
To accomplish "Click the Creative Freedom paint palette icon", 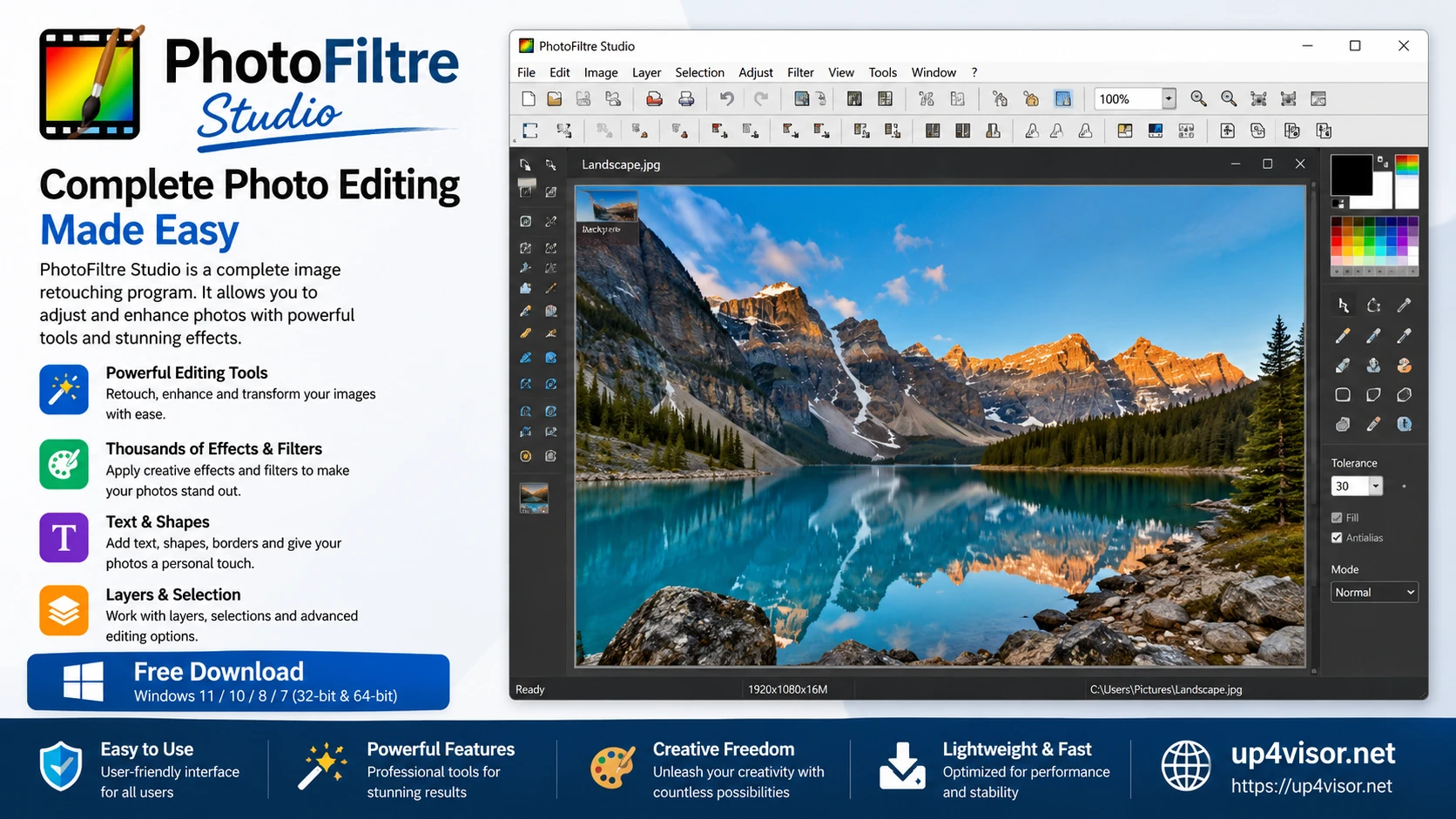I will 613,768.
